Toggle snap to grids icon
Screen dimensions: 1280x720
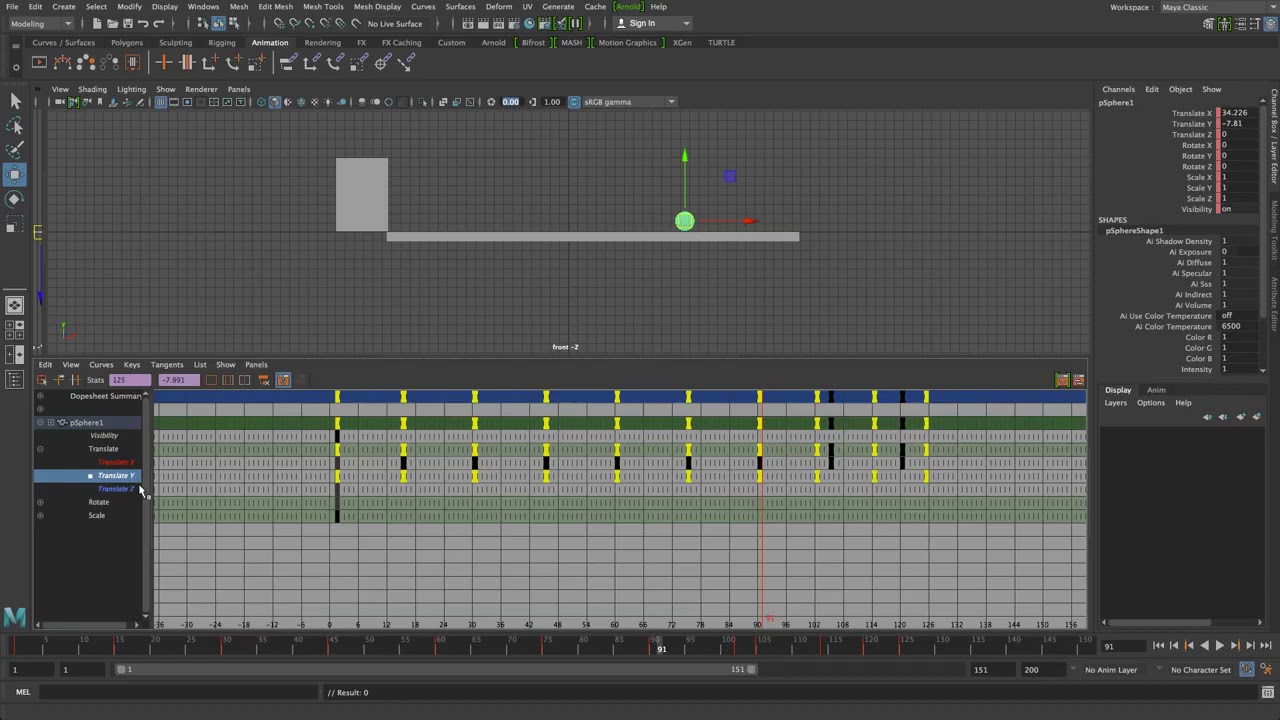tap(279, 23)
